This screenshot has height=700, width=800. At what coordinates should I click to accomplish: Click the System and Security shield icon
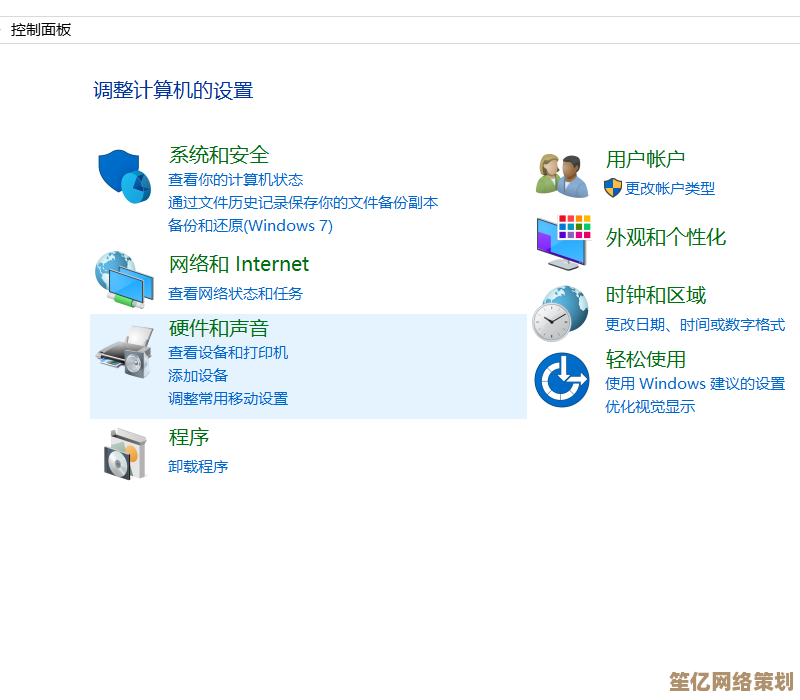point(124,175)
